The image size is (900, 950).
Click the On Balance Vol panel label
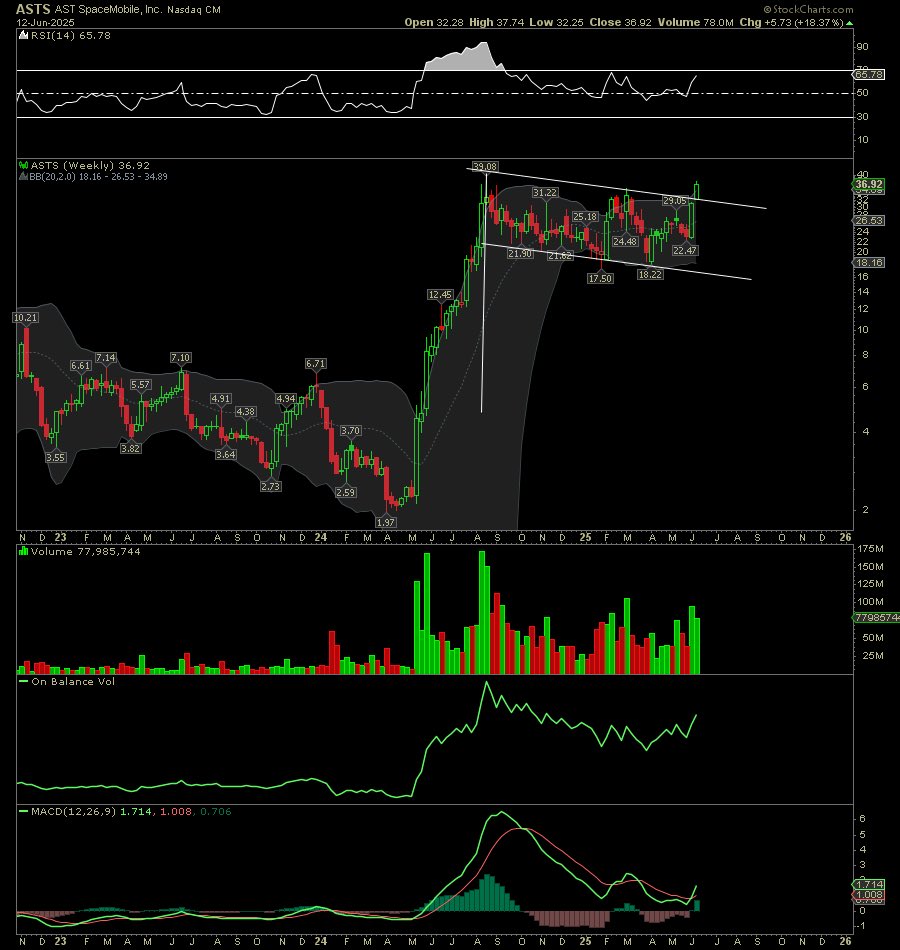pos(73,682)
